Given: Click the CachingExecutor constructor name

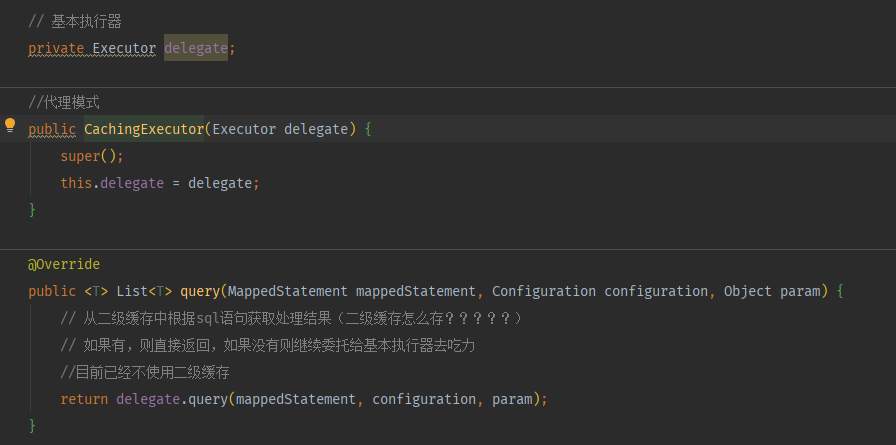Looking at the screenshot, I should (x=144, y=129).
